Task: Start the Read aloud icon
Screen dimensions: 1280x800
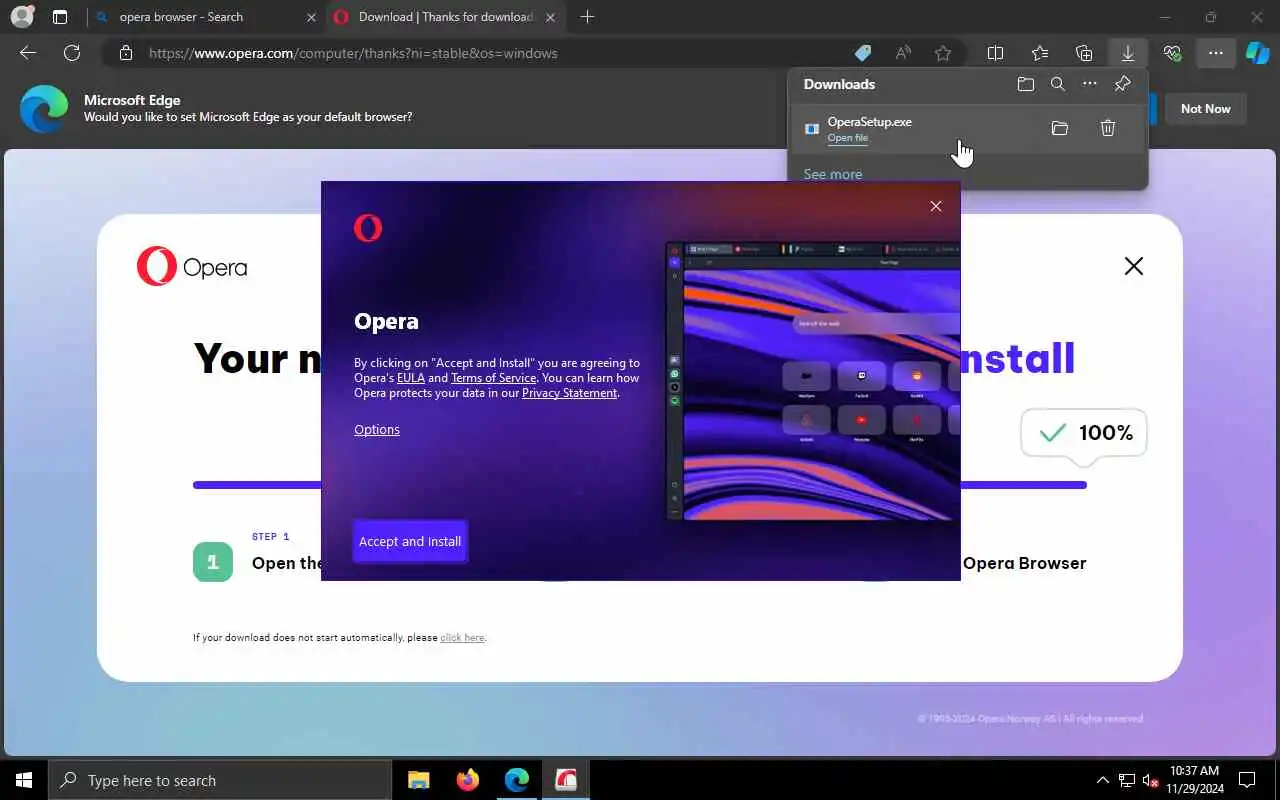Action: coord(903,53)
